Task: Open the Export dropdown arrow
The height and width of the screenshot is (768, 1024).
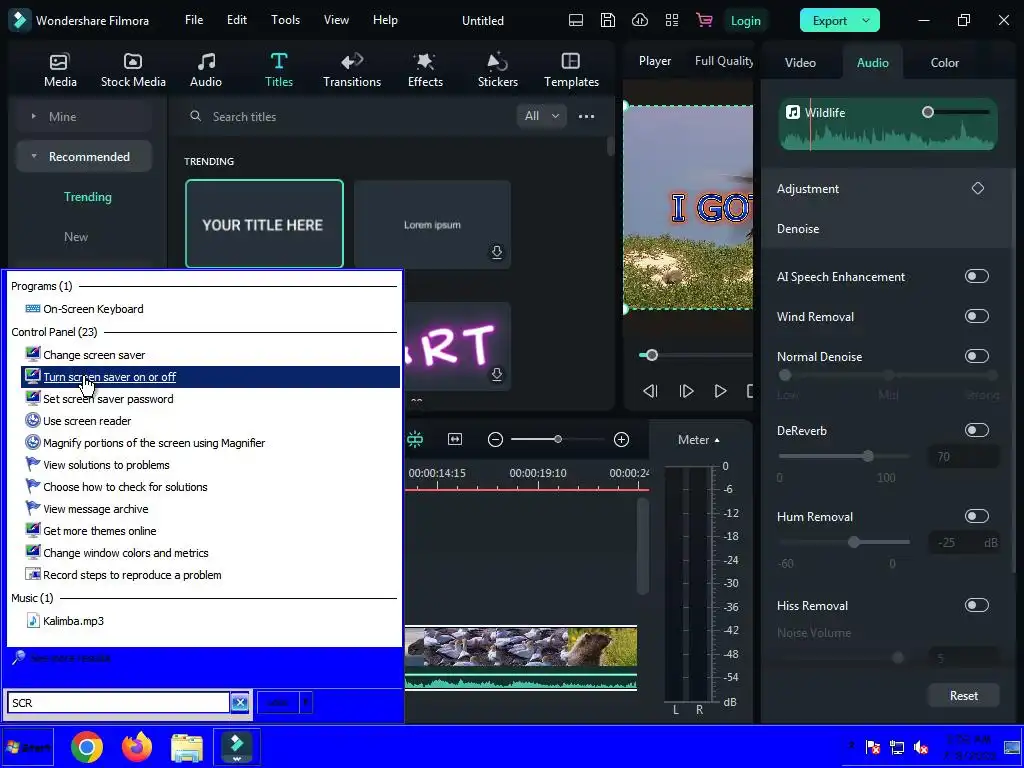Action: (x=866, y=20)
